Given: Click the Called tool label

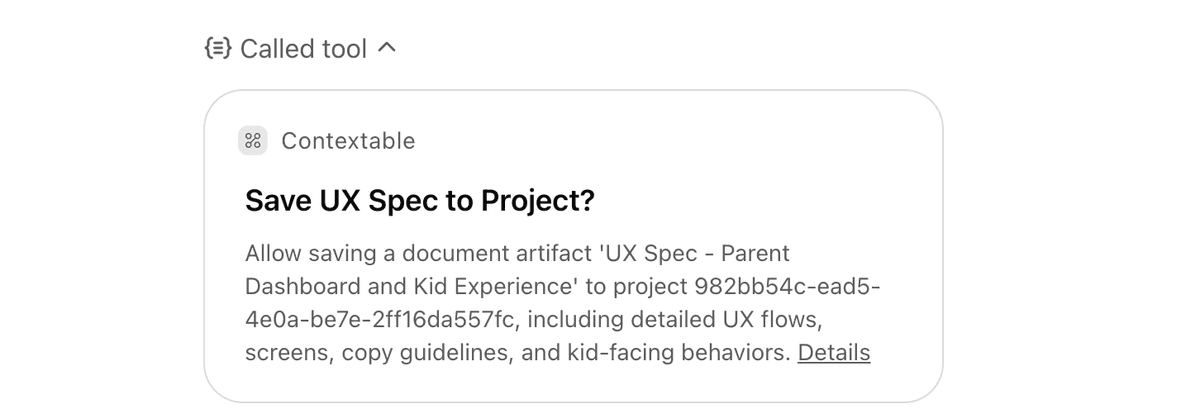Looking at the screenshot, I should coord(303,48).
